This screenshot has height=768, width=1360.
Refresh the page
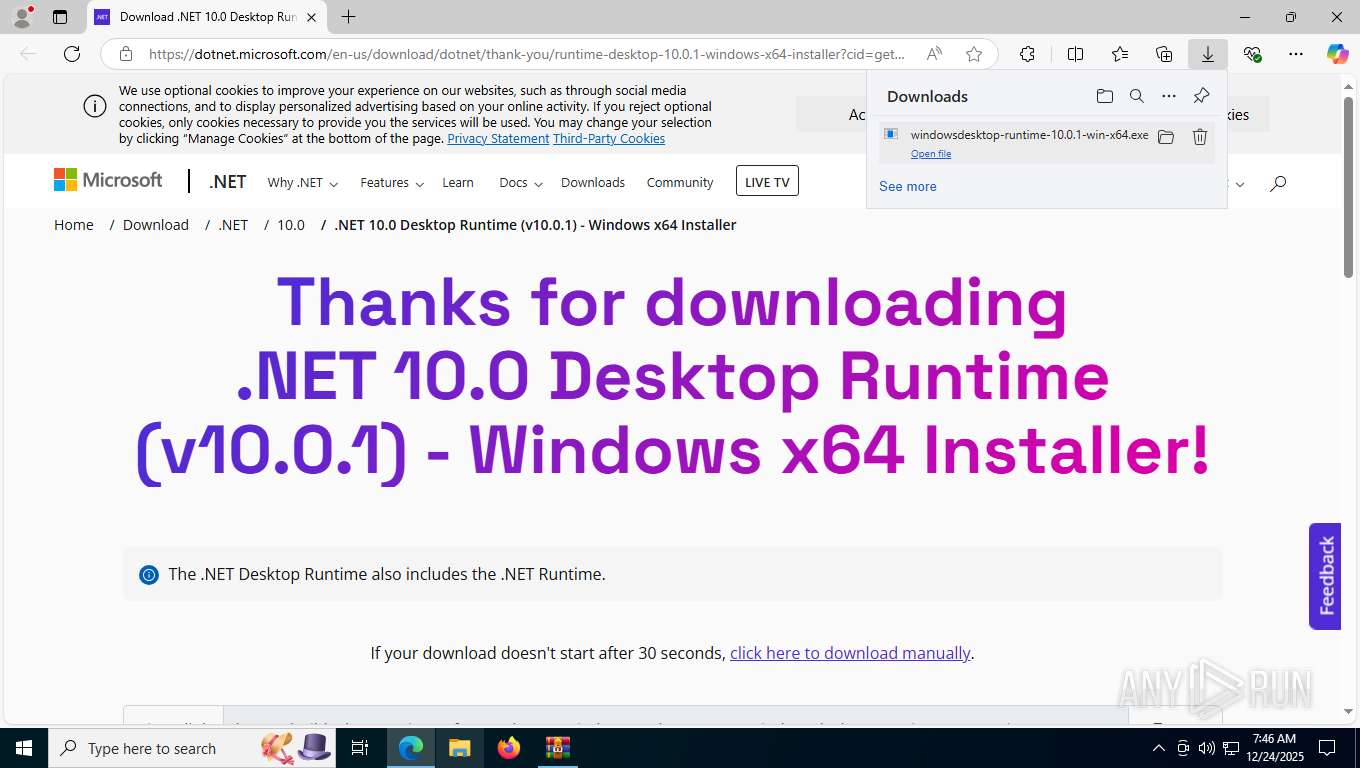pos(72,54)
